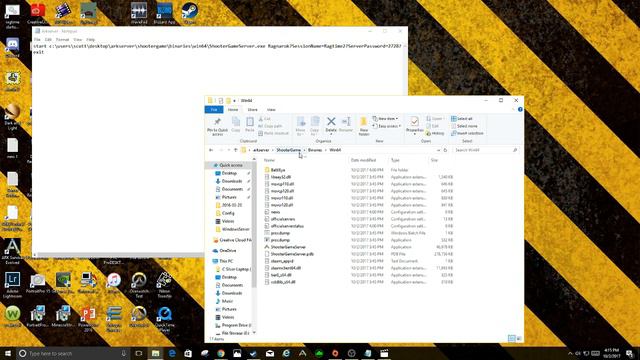Open Blizzard App desktop shortcut
Image resolution: width=640 pixels, height=360 pixels.
click(164, 13)
